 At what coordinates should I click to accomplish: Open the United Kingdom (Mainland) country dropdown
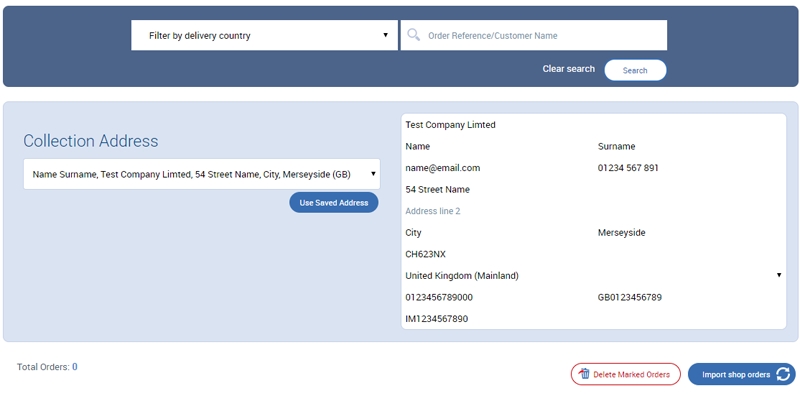click(x=594, y=276)
